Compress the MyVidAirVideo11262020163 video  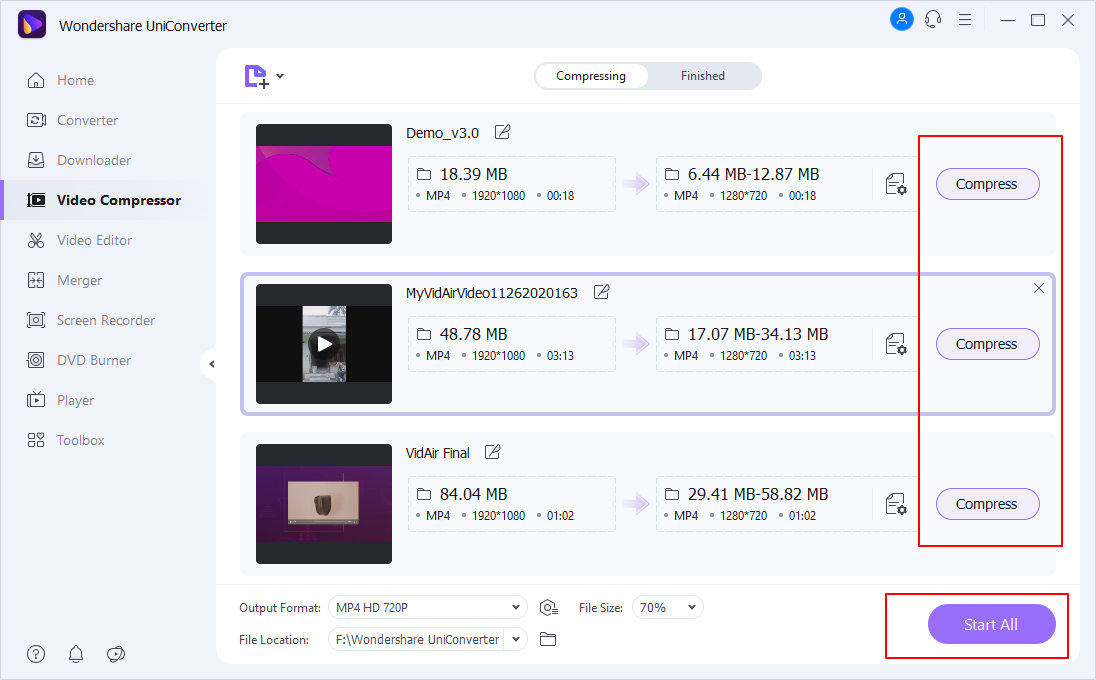(x=987, y=345)
